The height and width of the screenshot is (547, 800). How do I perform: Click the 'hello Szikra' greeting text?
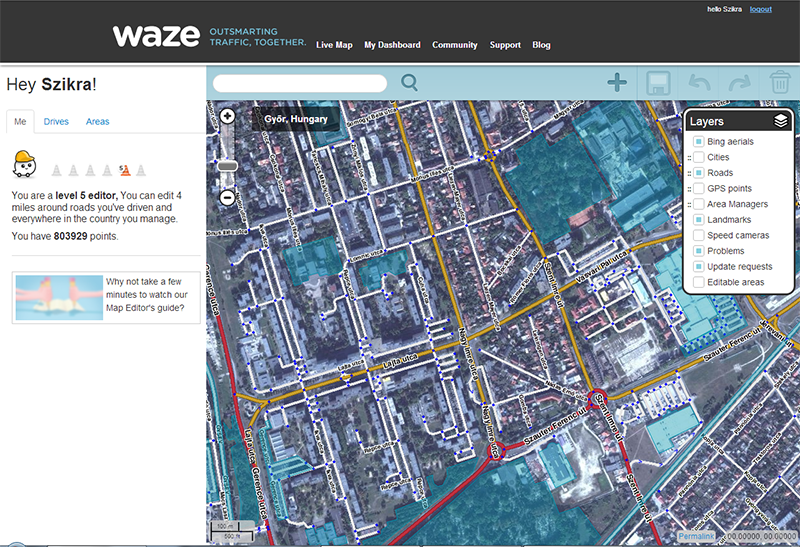click(724, 9)
